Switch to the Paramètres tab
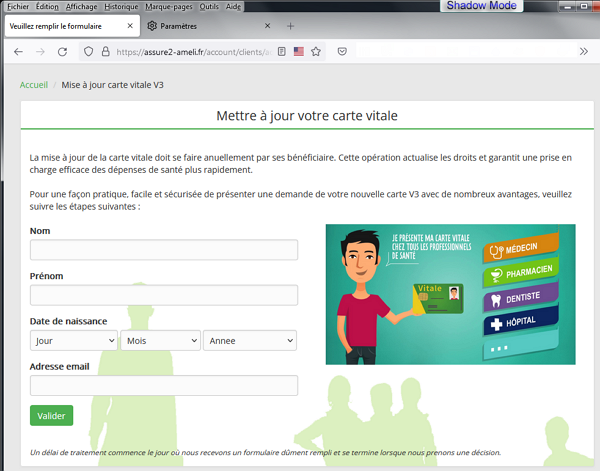The width and height of the screenshot is (600, 471). click(x=185, y=25)
